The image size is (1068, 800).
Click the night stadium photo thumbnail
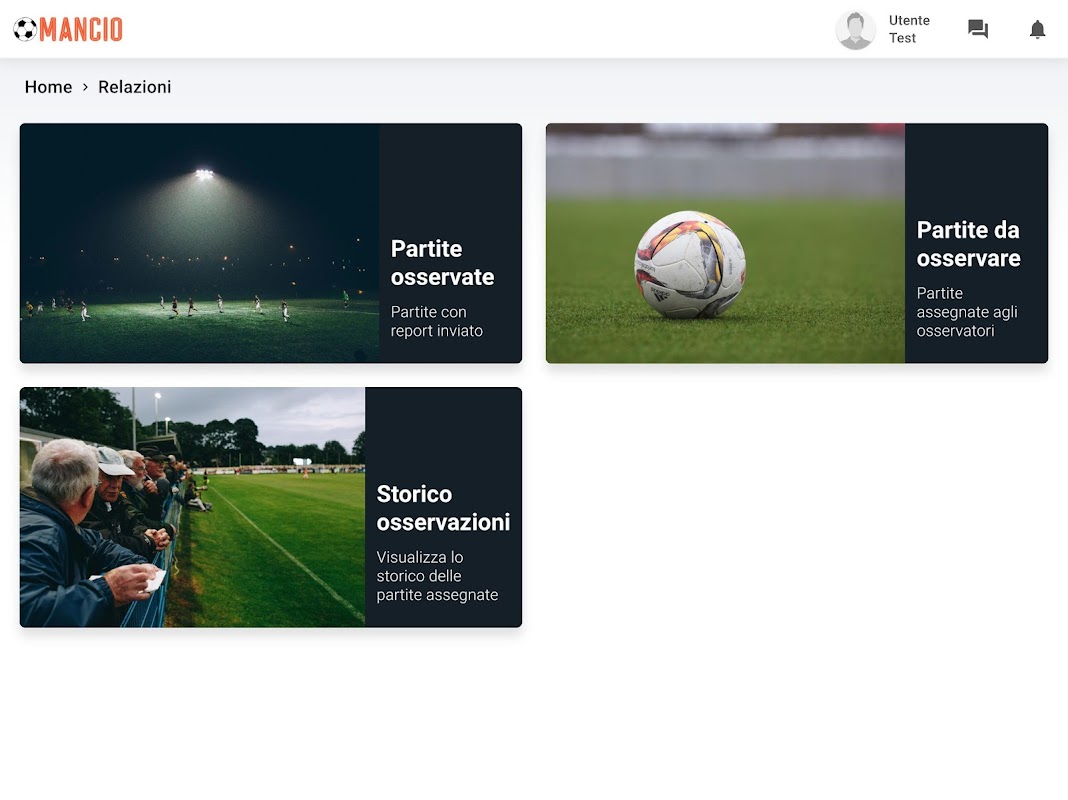(x=199, y=243)
